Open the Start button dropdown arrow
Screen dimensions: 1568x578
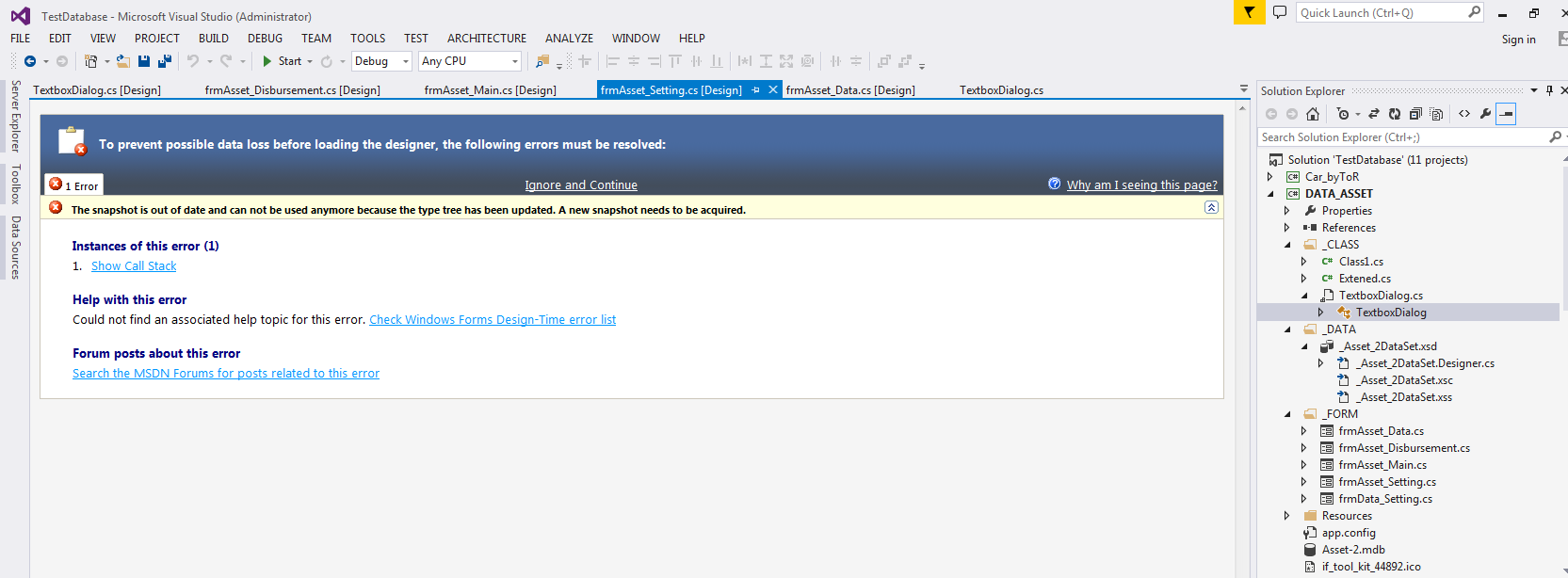[x=309, y=61]
